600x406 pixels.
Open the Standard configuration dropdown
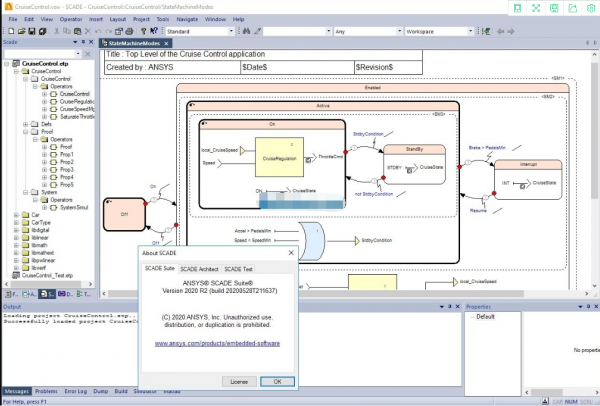coord(231,31)
